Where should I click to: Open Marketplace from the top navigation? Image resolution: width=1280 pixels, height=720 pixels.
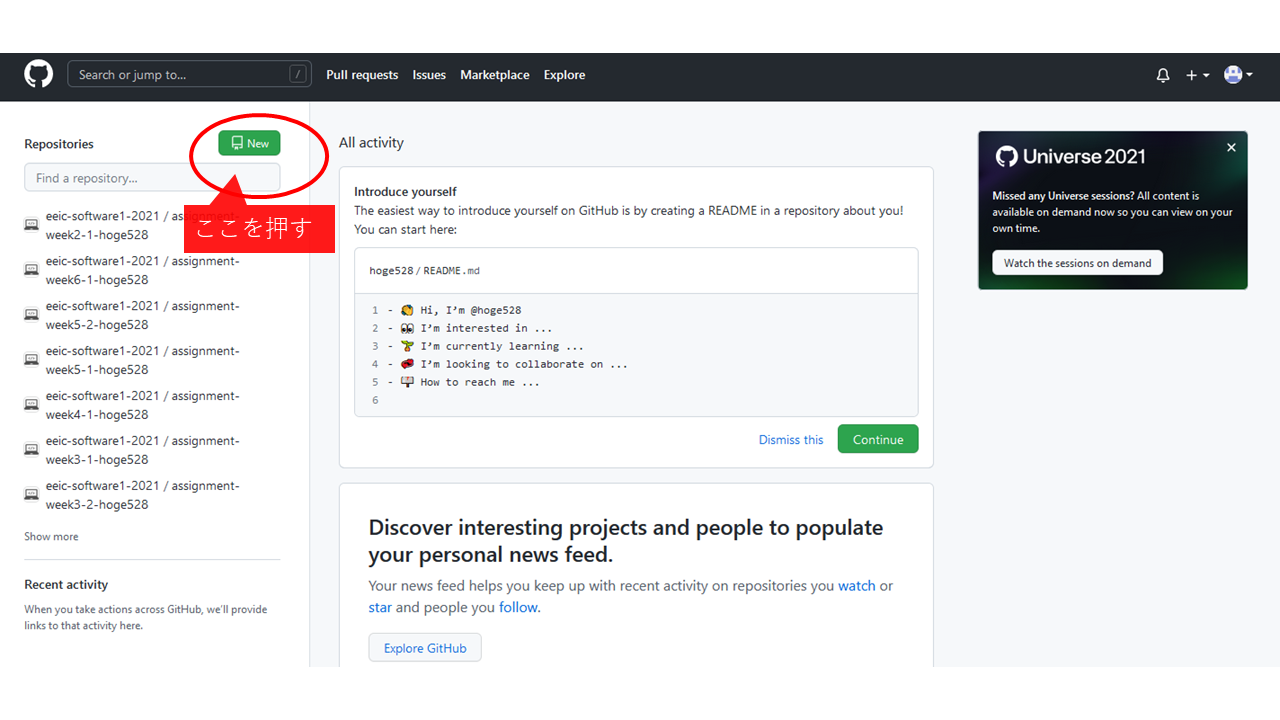click(495, 75)
